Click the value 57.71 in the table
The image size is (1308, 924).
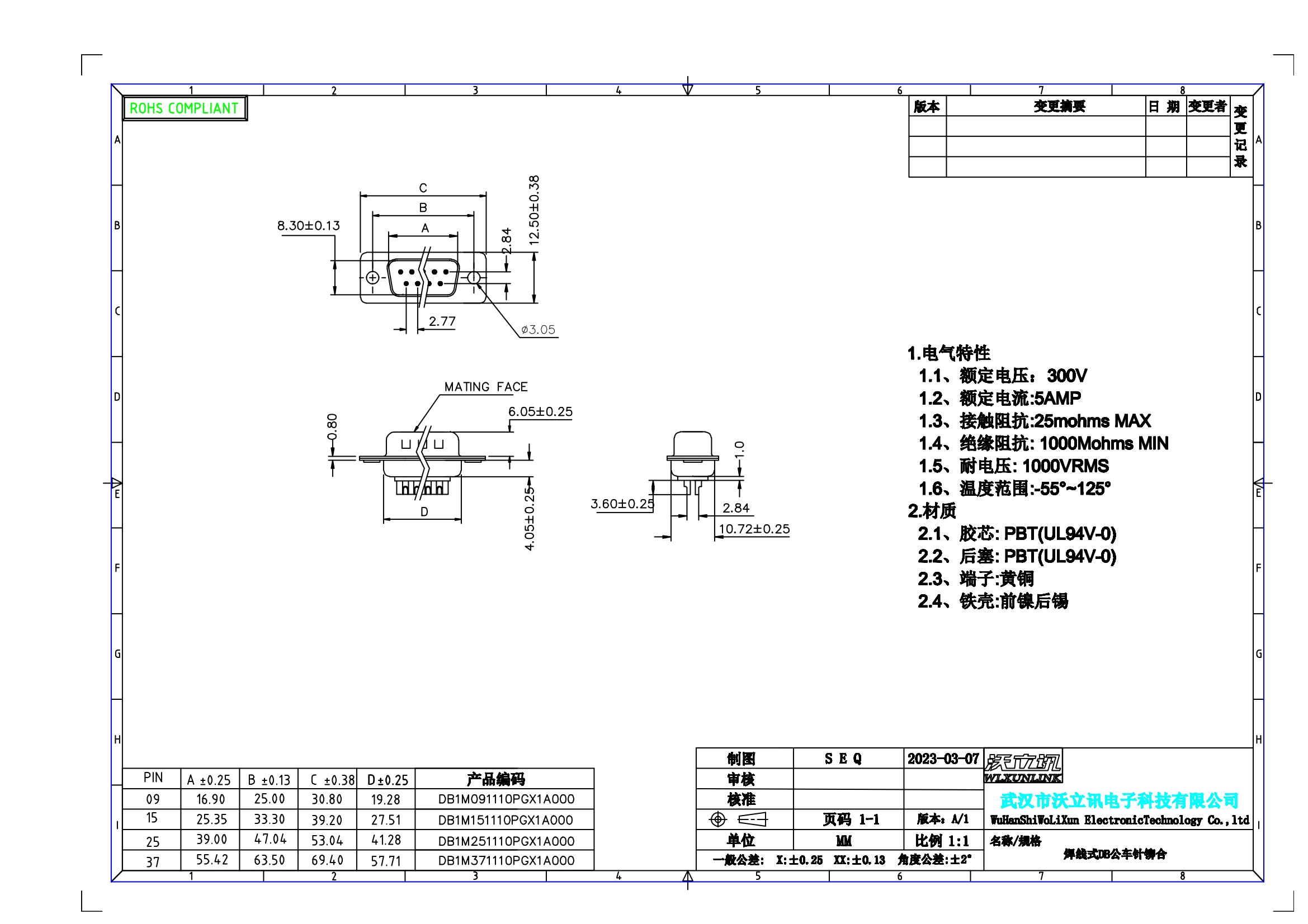(386, 861)
